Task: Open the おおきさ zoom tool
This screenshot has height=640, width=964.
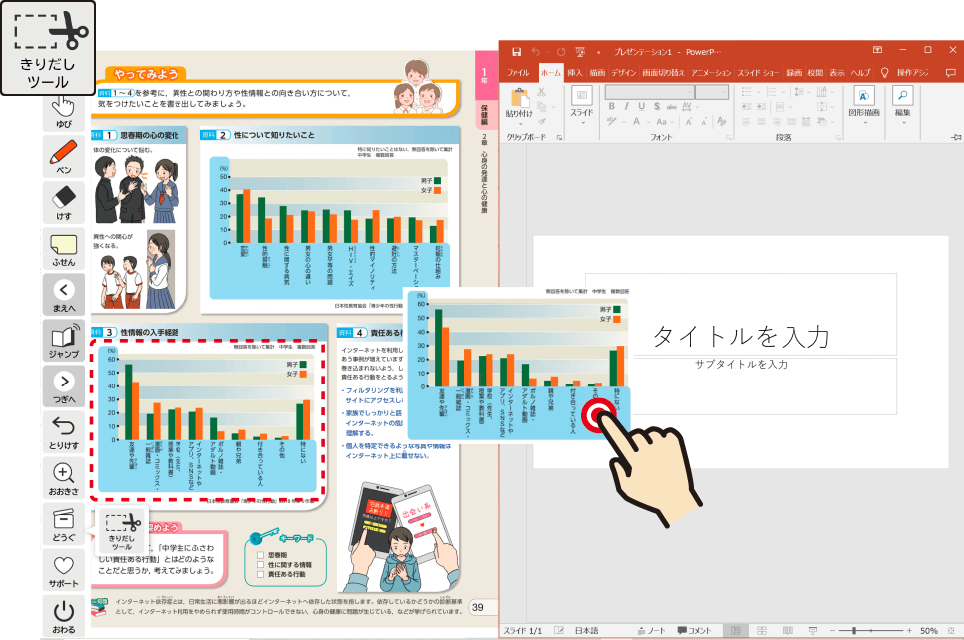Action: click(64, 478)
